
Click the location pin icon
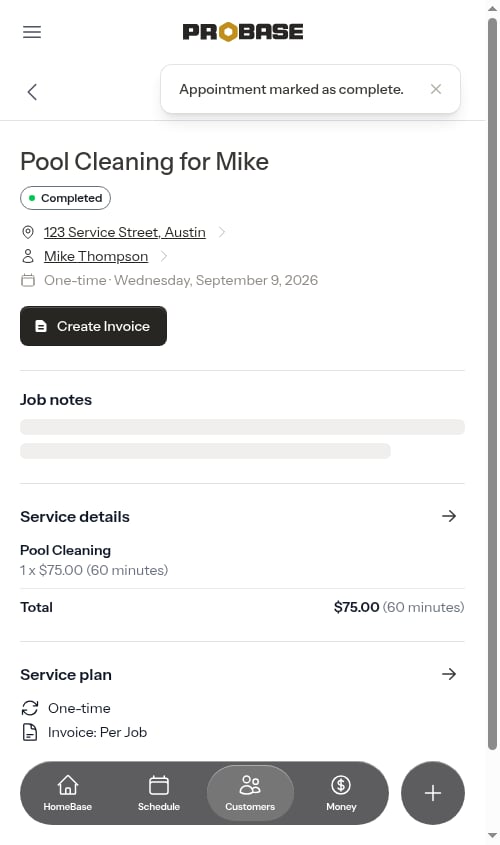click(27, 232)
